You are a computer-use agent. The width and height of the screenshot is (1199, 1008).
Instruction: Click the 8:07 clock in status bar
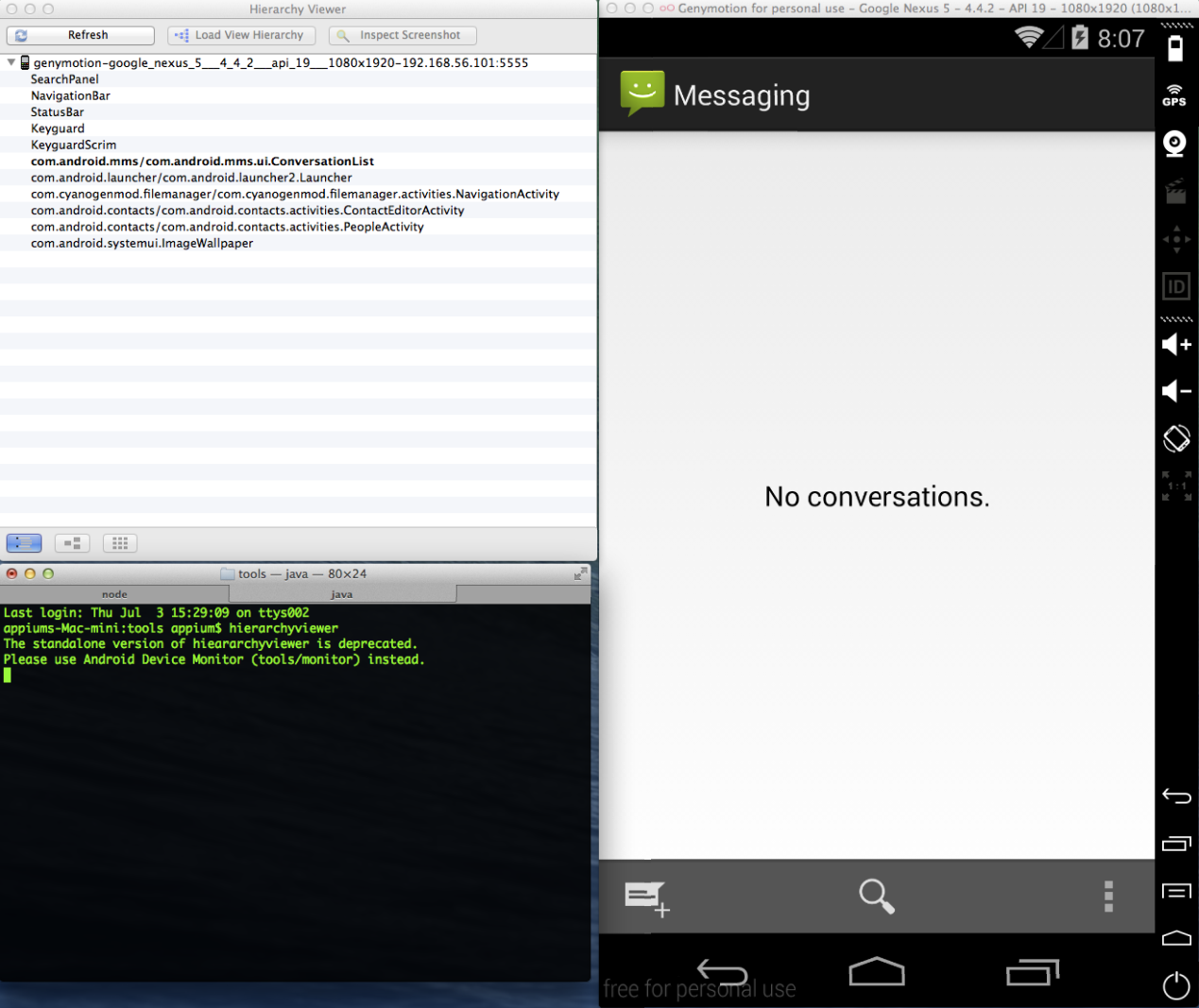(1121, 39)
